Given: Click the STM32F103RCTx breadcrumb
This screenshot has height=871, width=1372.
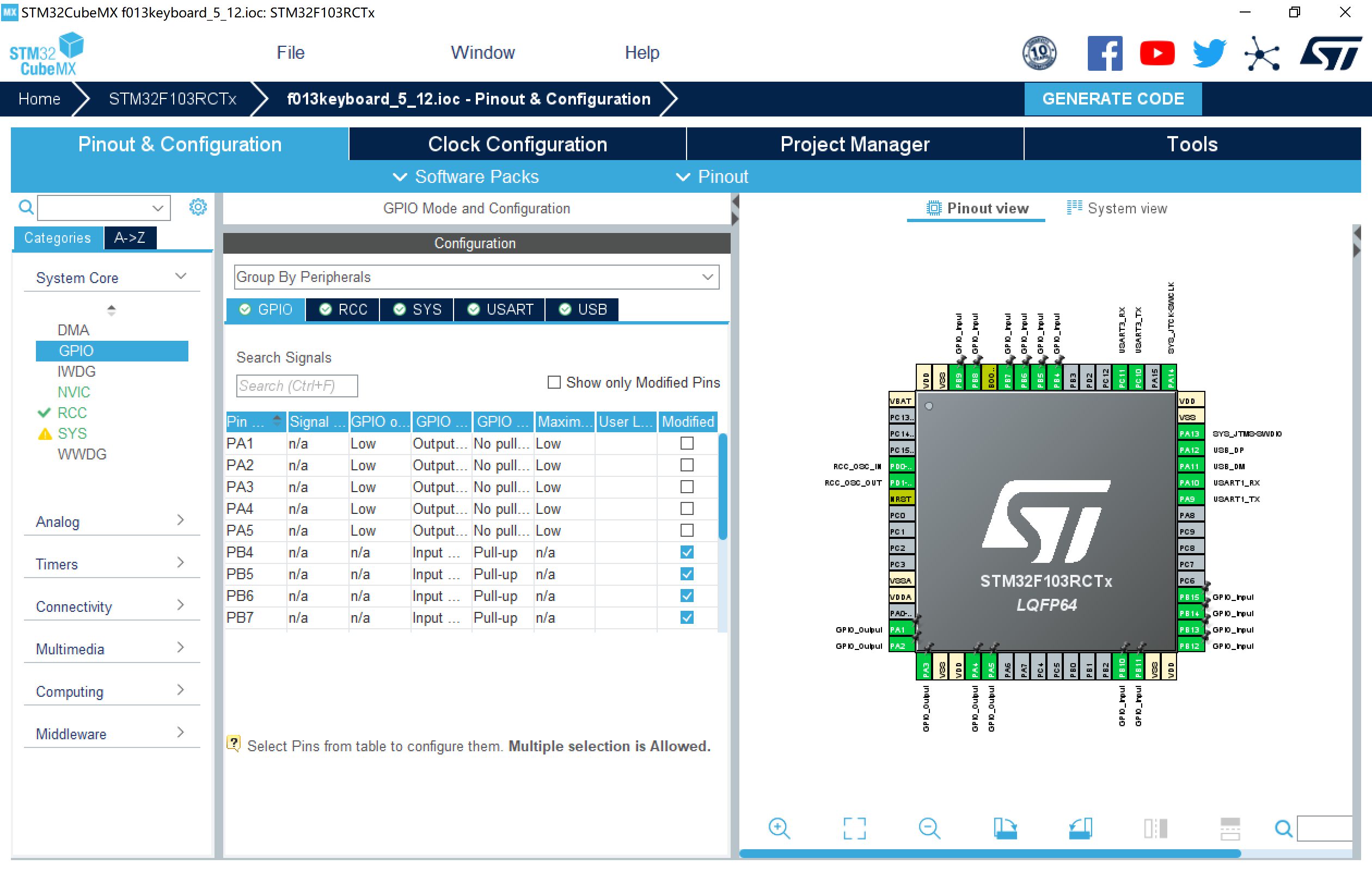Looking at the screenshot, I should [x=172, y=99].
